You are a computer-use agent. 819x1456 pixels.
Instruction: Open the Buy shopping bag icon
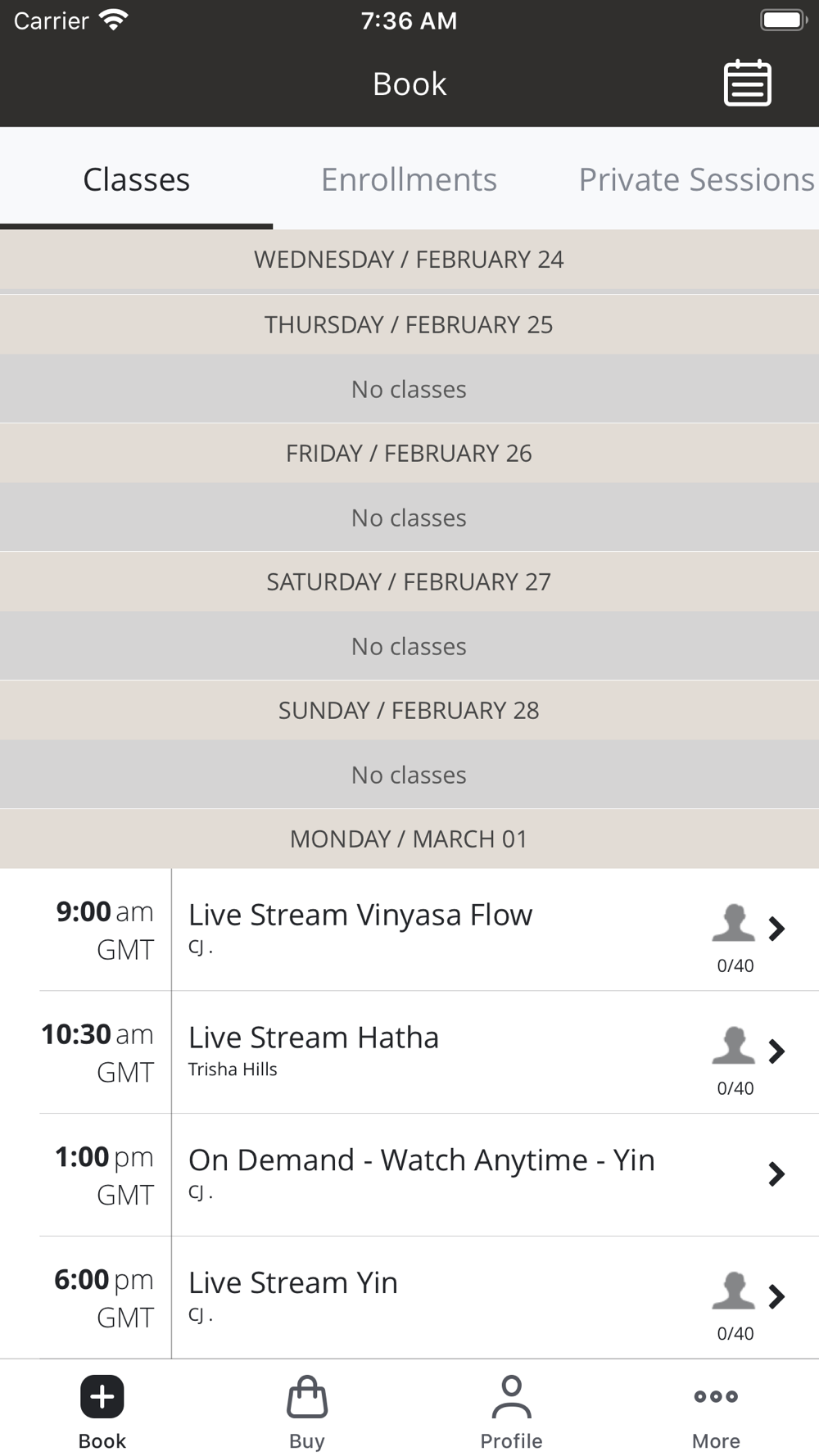point(307,1396)
